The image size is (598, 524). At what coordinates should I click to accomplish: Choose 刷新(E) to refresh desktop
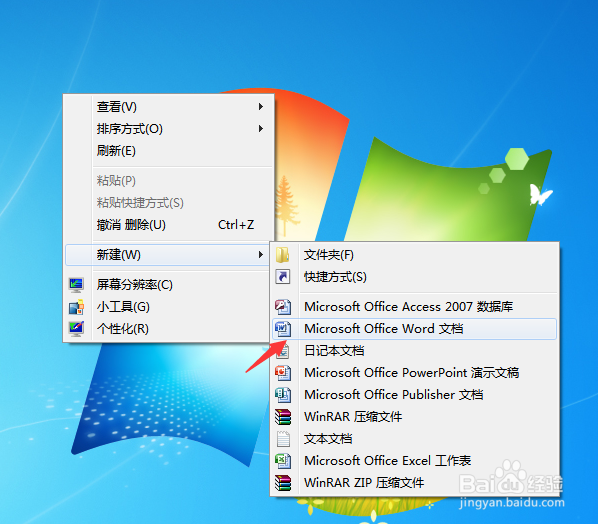(x=168, y=151)
